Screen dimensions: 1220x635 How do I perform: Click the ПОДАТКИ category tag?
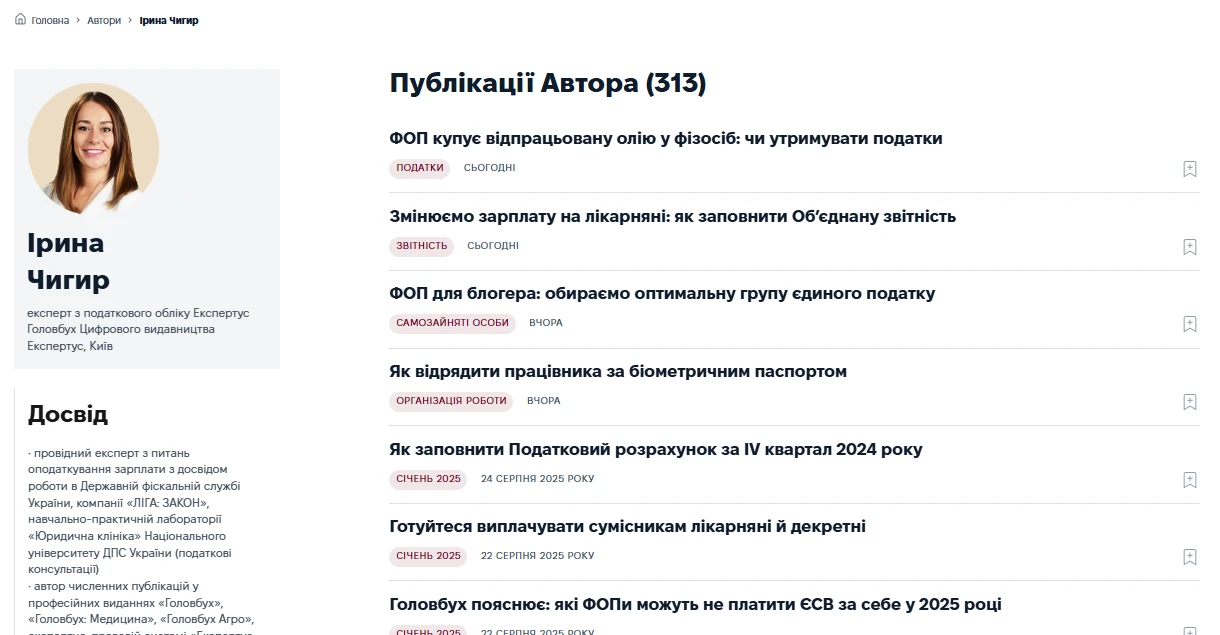click(419, 168)
